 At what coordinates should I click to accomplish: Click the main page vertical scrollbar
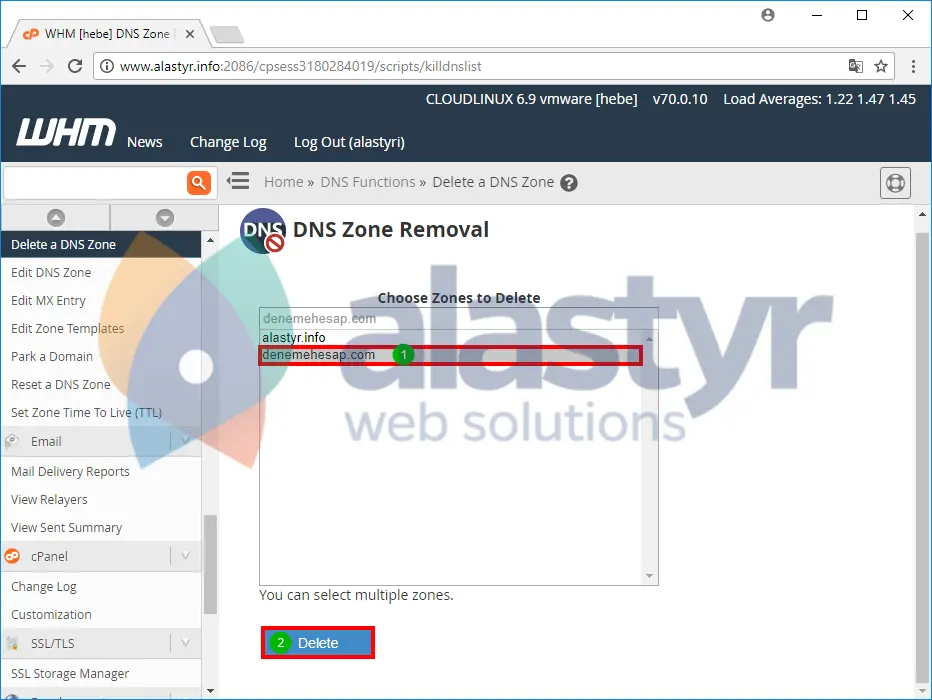coord(922,458)
